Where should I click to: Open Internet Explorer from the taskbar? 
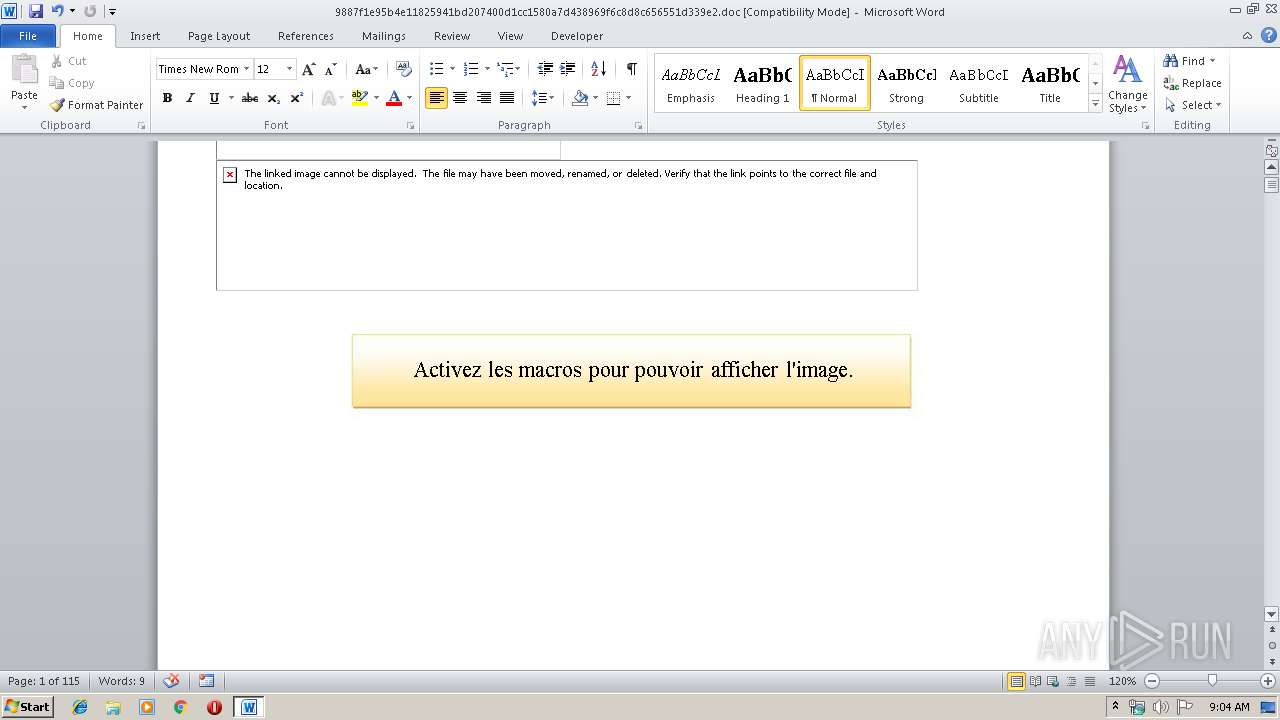[80, 707]
